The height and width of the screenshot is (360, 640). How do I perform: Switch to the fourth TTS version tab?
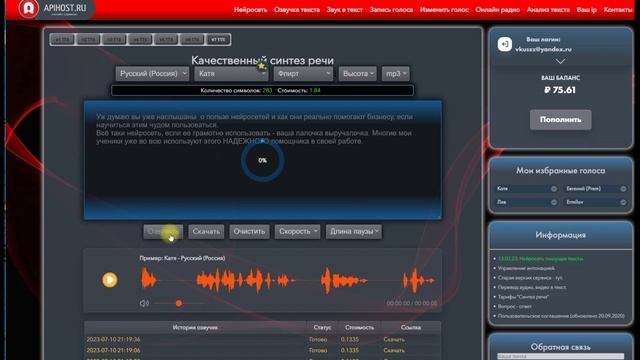pyautogui.click(x=140, y=40)
